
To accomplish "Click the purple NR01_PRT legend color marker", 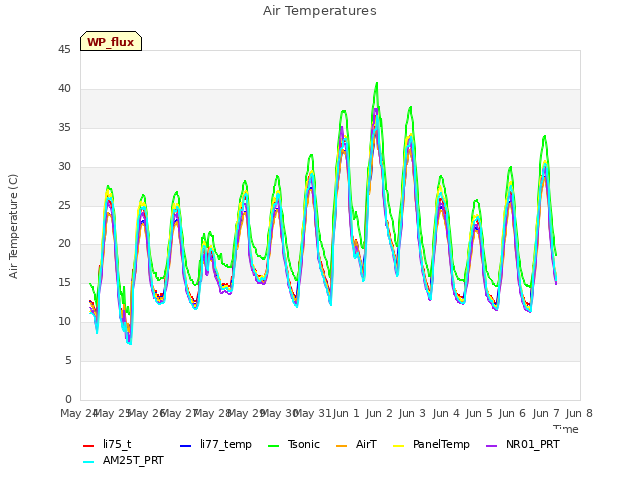I will coord(491,446).
